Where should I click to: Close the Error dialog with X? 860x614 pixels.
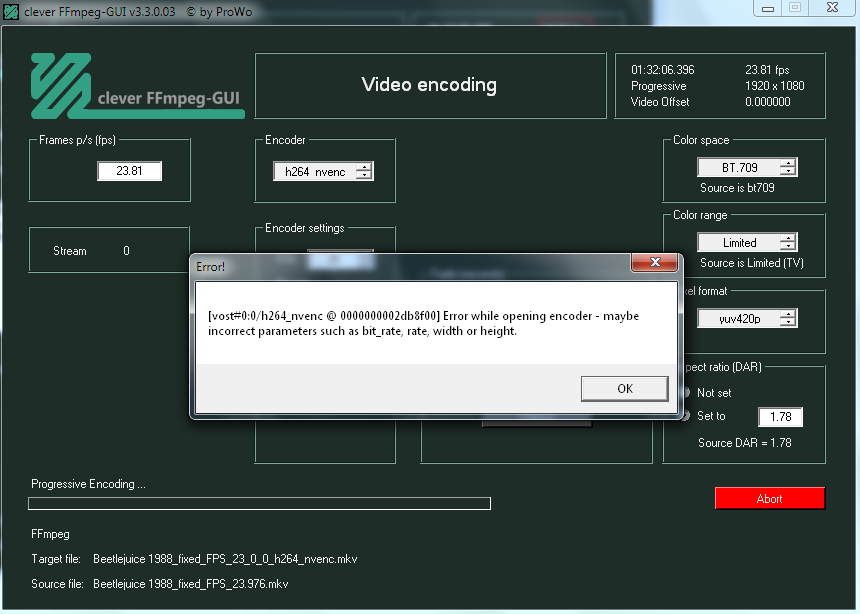[655, 262]
